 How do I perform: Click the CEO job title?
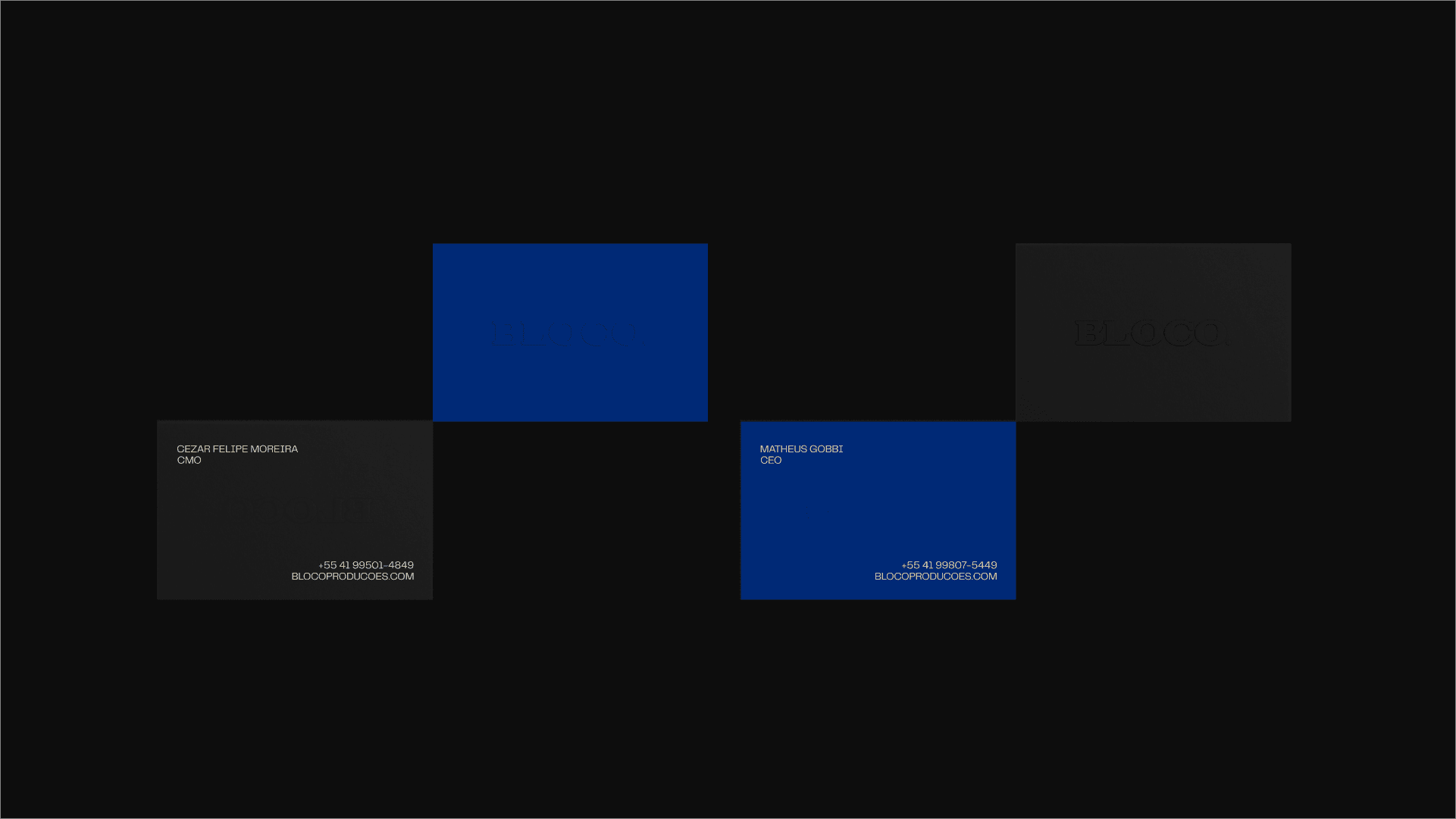[x=771, y=461]
